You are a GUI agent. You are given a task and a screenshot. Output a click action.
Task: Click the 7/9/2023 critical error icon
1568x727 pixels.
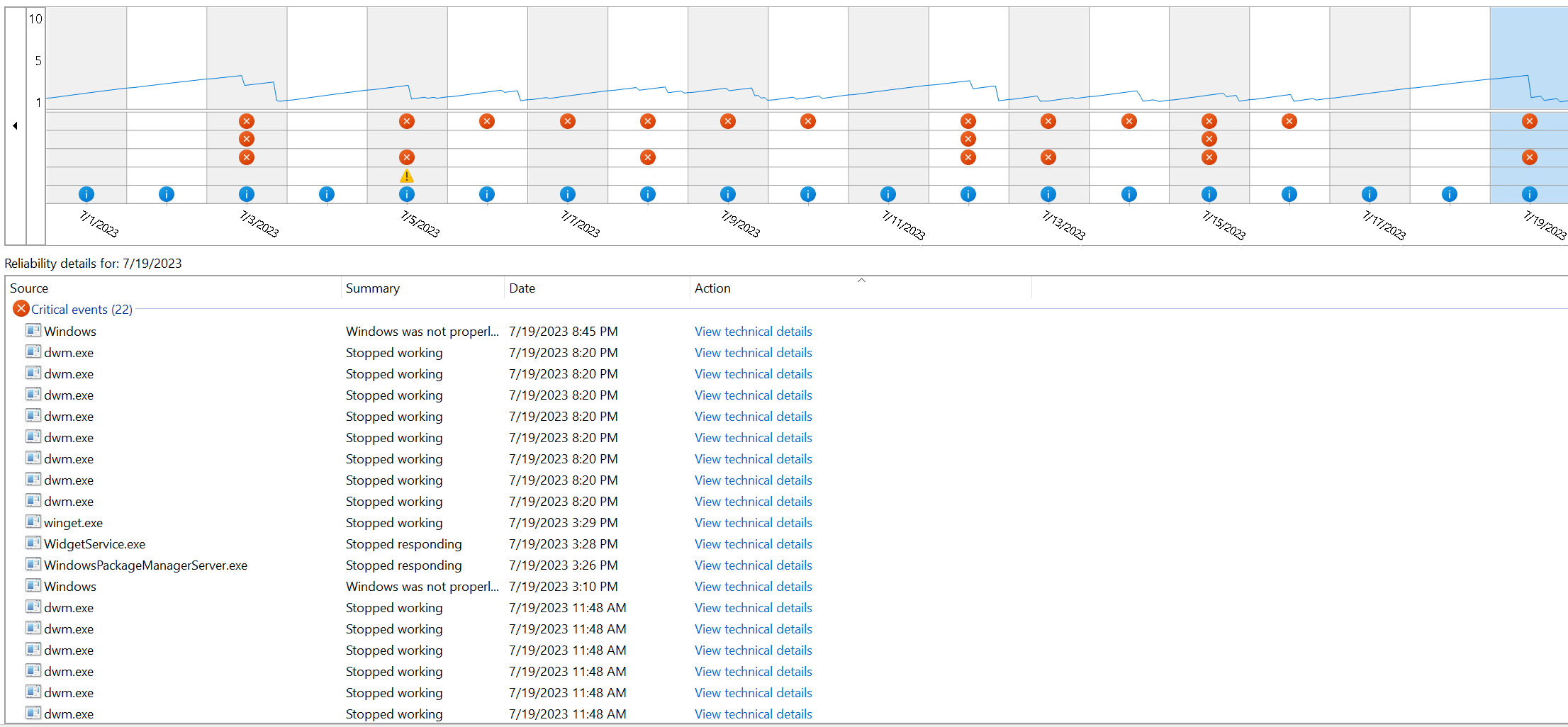[727, 121]
